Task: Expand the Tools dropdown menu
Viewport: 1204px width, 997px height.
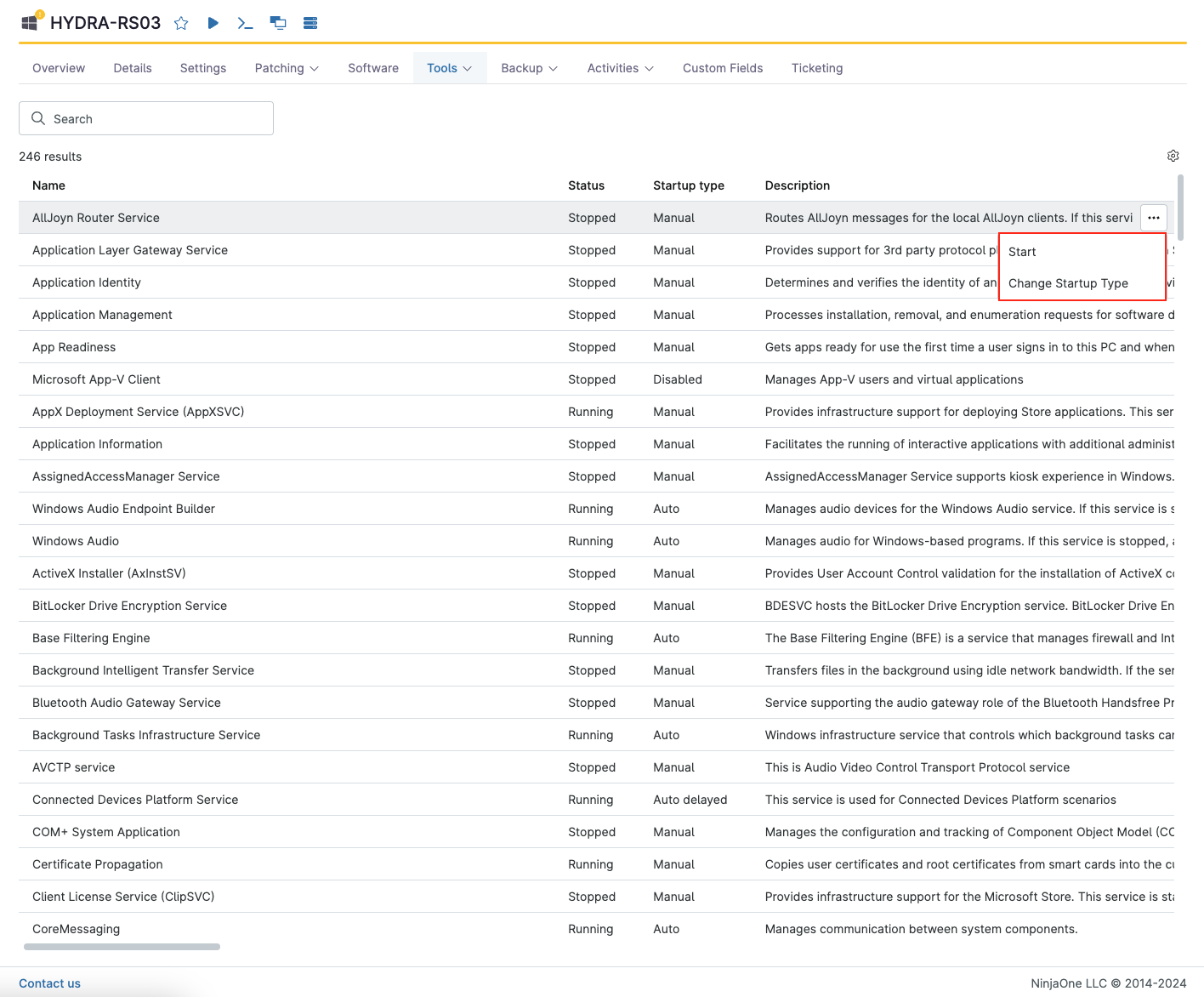Action: click(449, 68)
